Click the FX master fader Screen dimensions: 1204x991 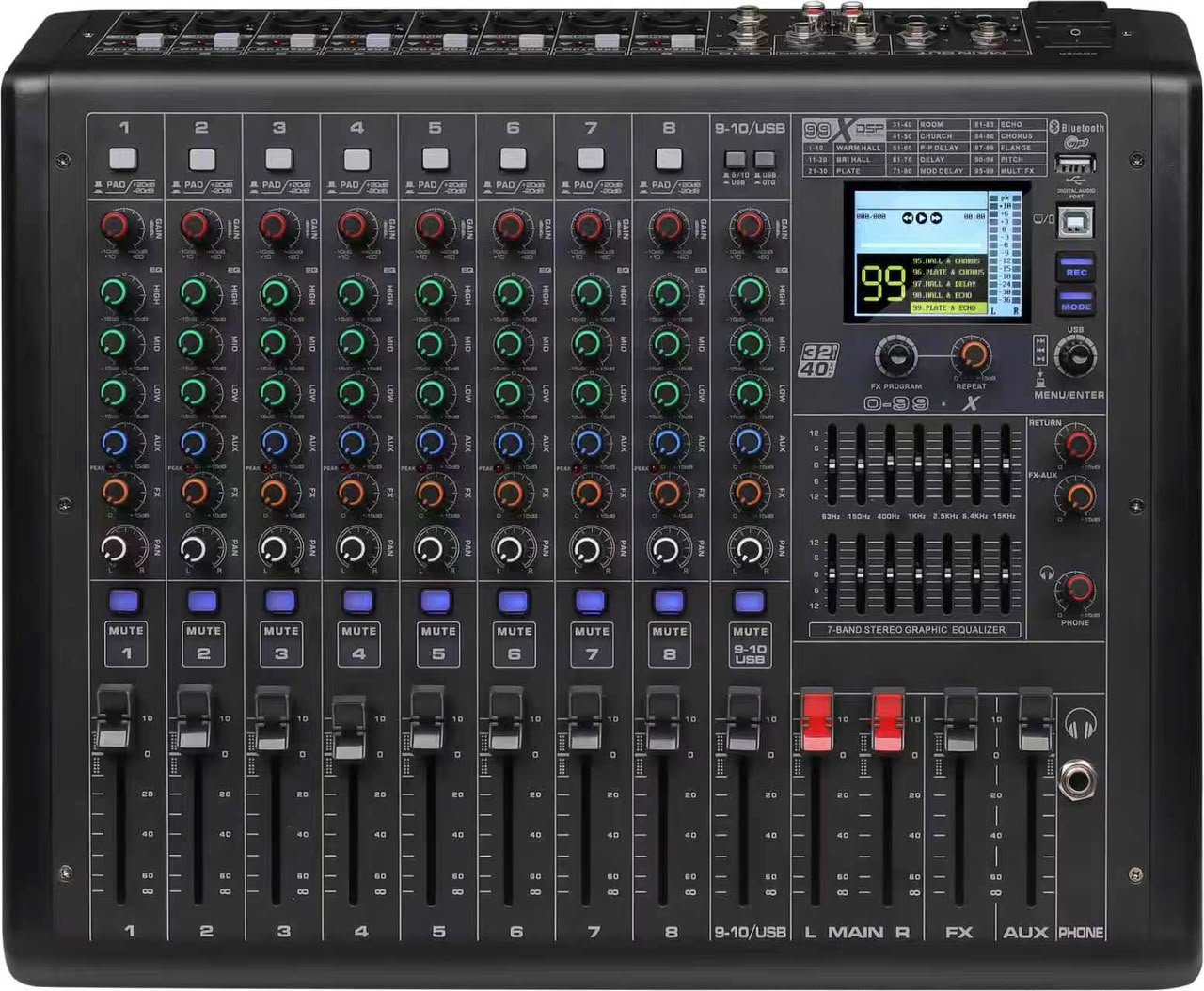961,720
